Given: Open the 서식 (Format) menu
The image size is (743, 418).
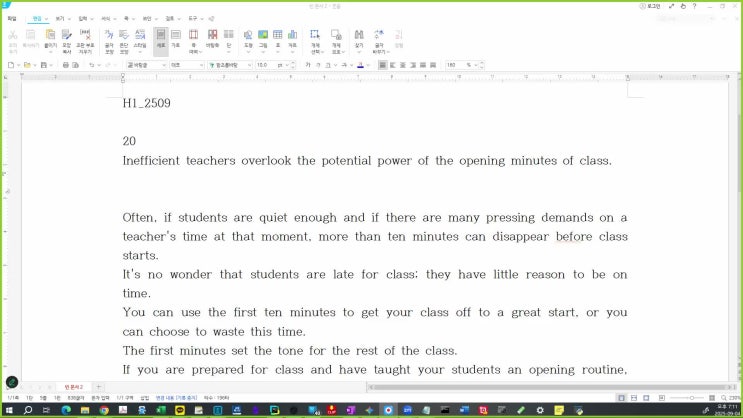Looking at the screenshot, I should click(x=105, y=18).
